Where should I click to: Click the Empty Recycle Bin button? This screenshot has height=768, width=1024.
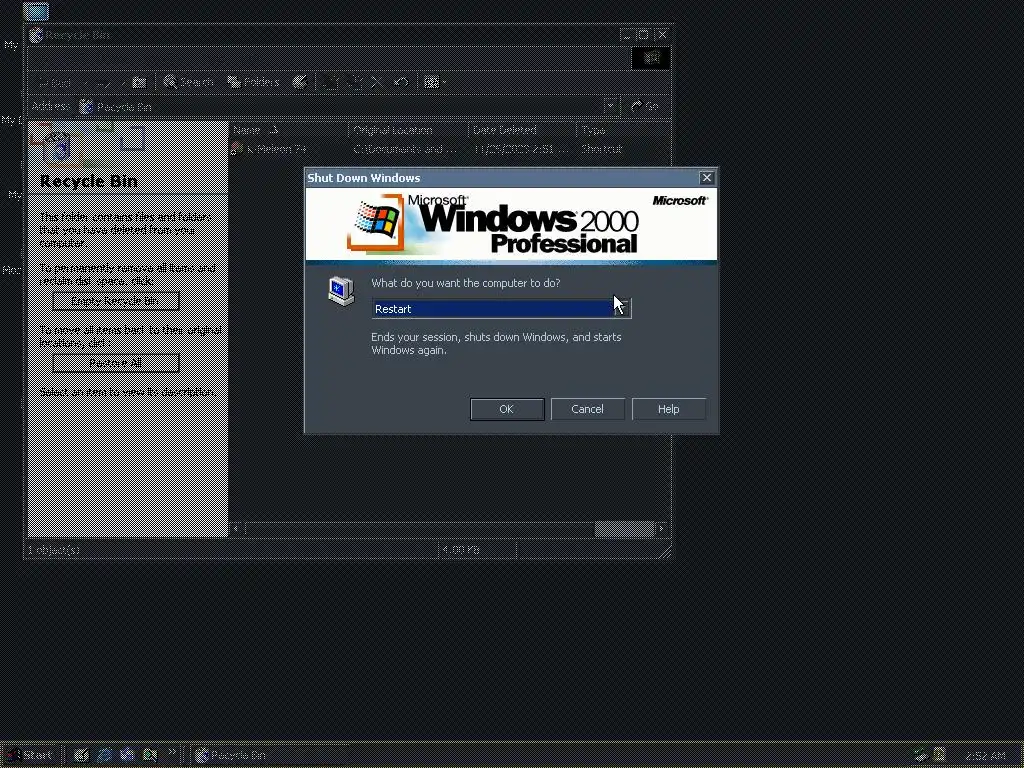[116, 300]
